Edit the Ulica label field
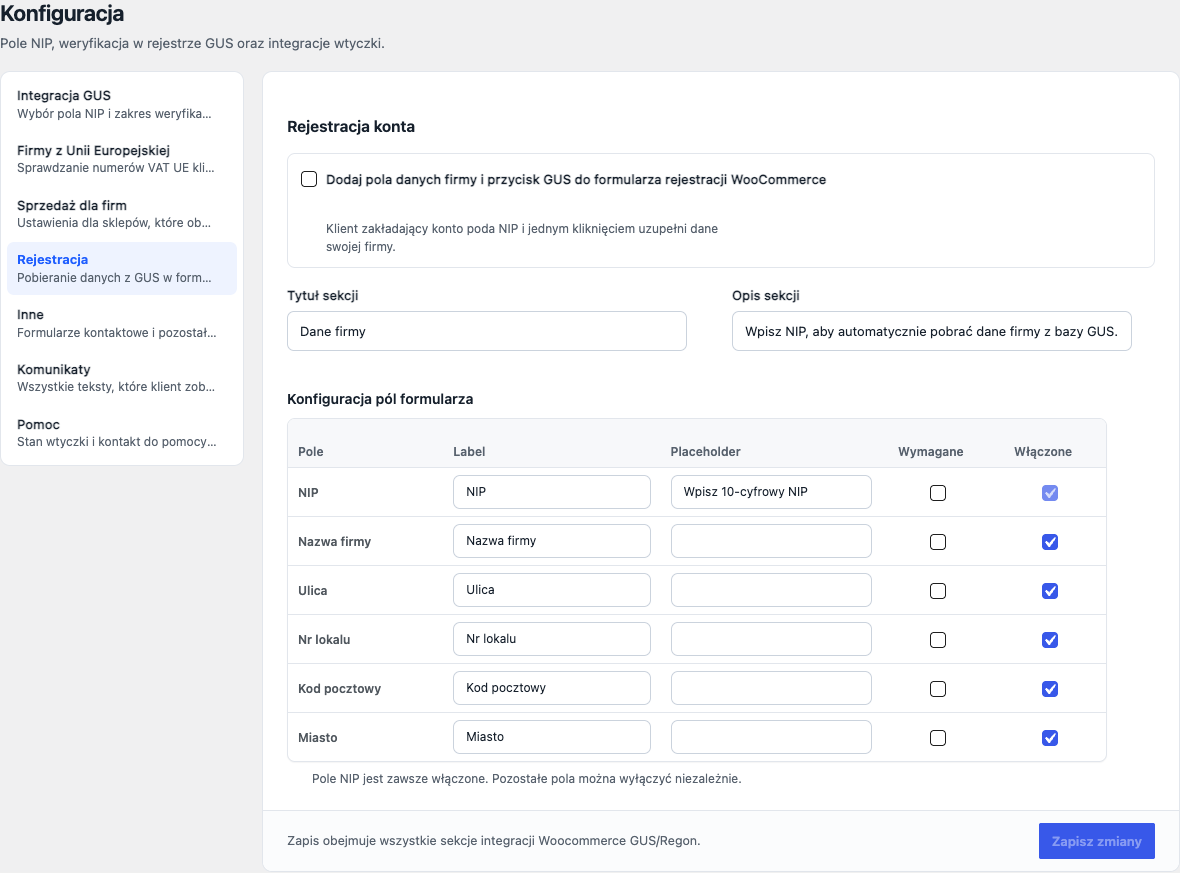Image resolution: width=1180 pixels, height=873 pixels. tap(552, 590)
